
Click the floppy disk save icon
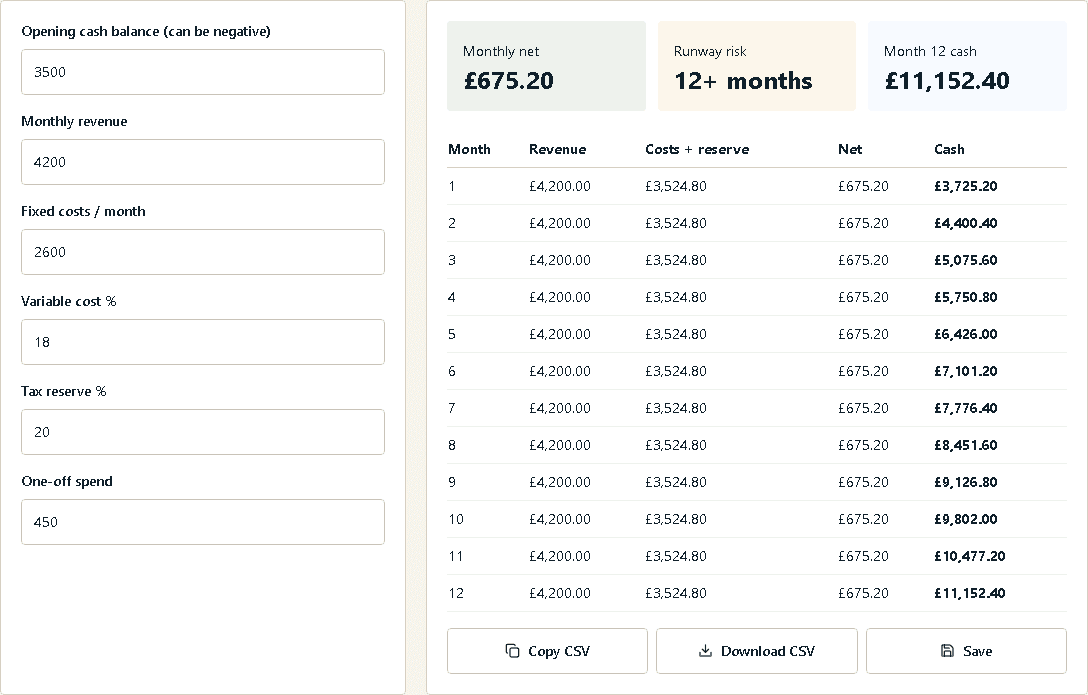click(x=947, y=651)
